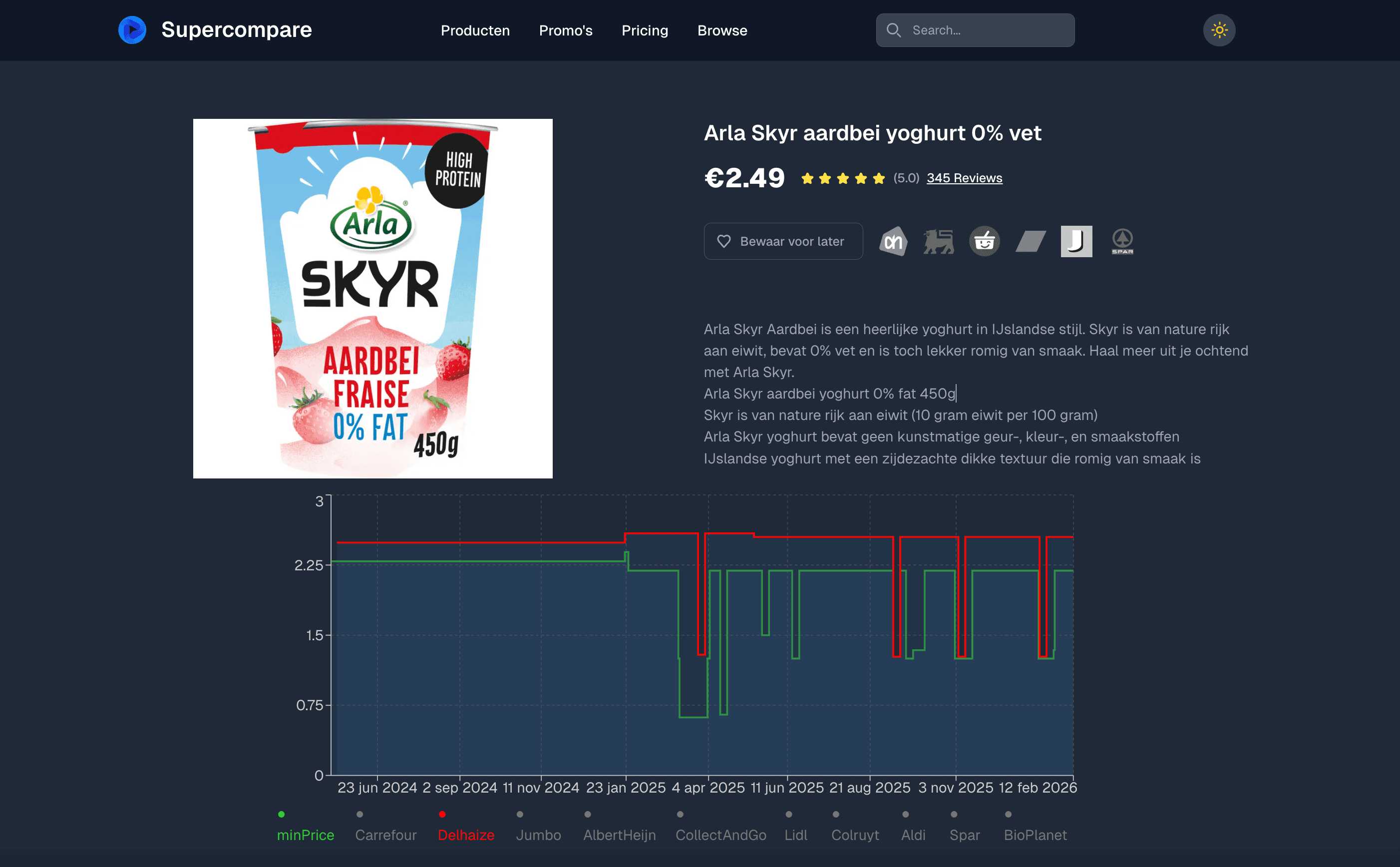Select the Colruyt store icon
The width and height of the screenshot is (1400, 867).
pos(1030,241)
